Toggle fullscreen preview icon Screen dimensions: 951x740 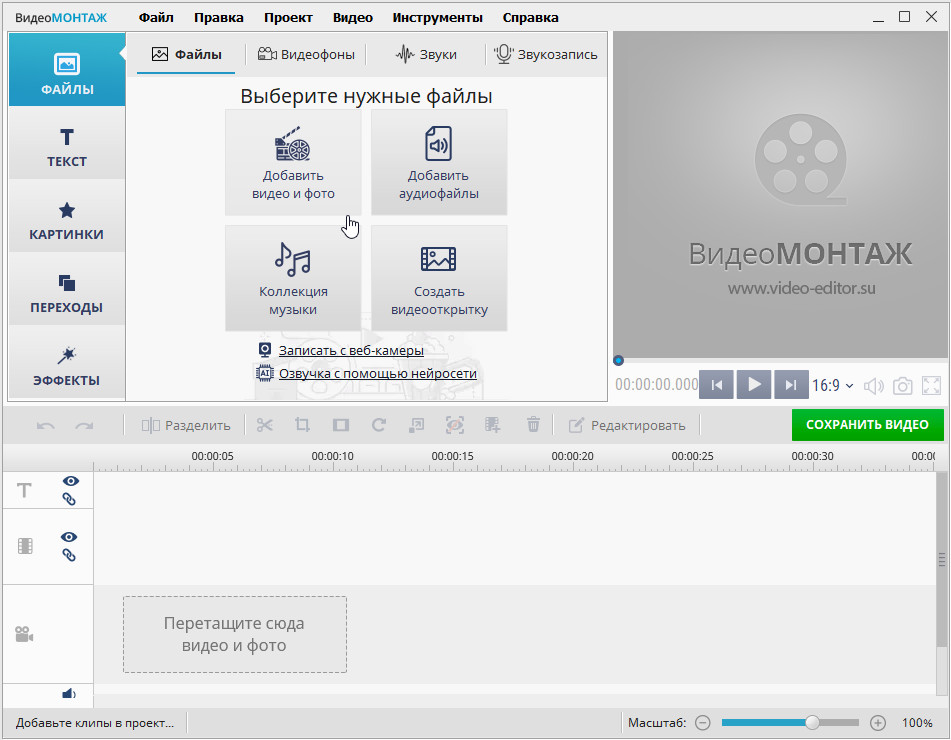coord(931,385)
